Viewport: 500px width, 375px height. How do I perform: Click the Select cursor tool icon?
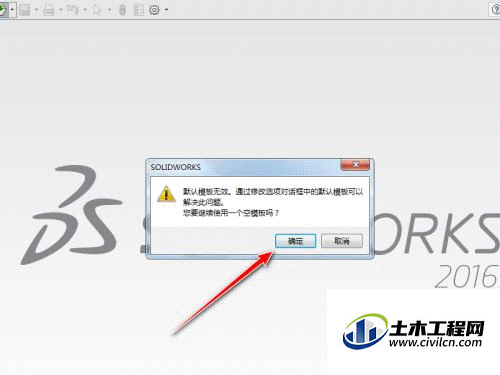(97, 10)
